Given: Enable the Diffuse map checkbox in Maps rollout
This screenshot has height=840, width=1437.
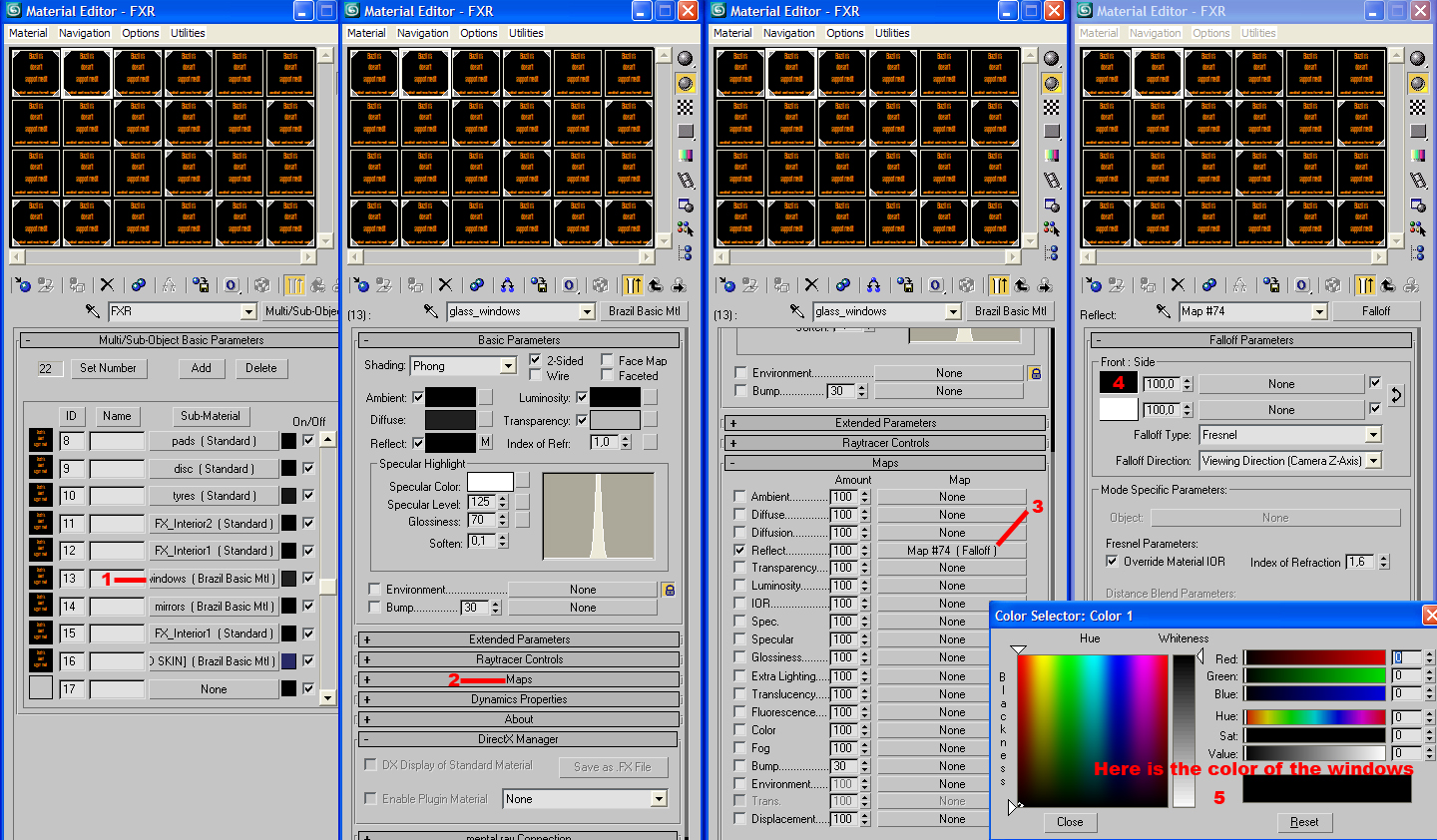Looking at the screenshot, I should (739, 515).
